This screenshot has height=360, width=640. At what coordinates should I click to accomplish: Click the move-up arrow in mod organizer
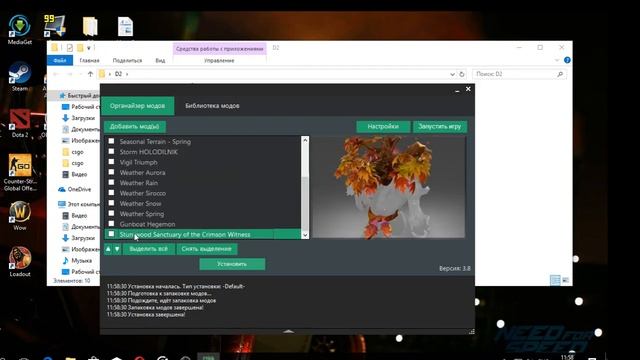108,249
